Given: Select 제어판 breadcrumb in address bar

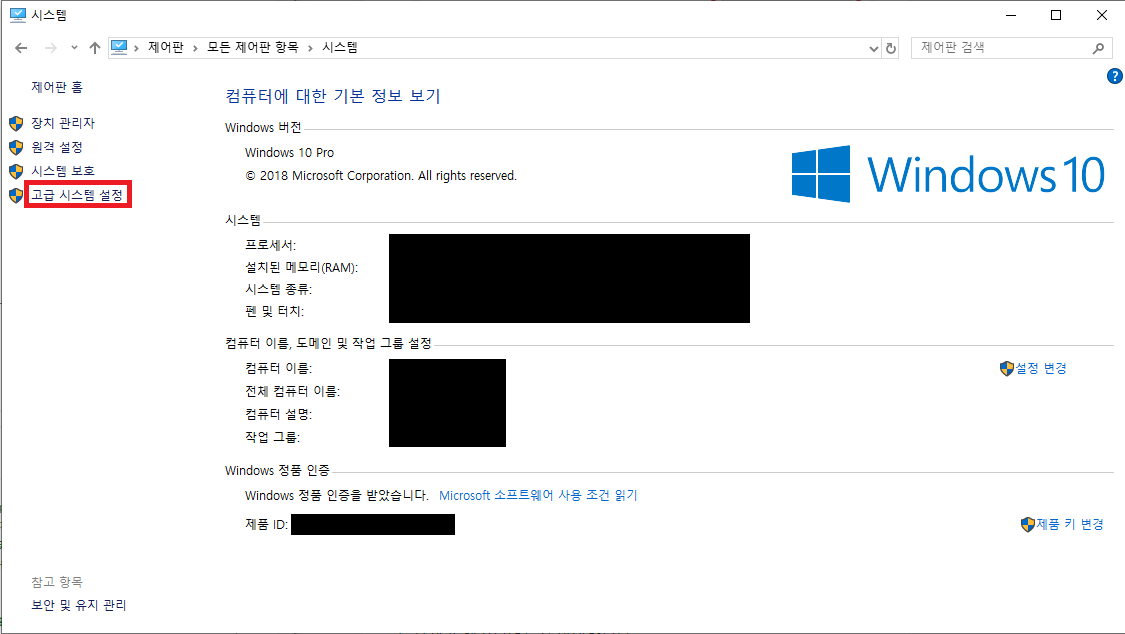Looking at the screenshot, I should [166, 47].
